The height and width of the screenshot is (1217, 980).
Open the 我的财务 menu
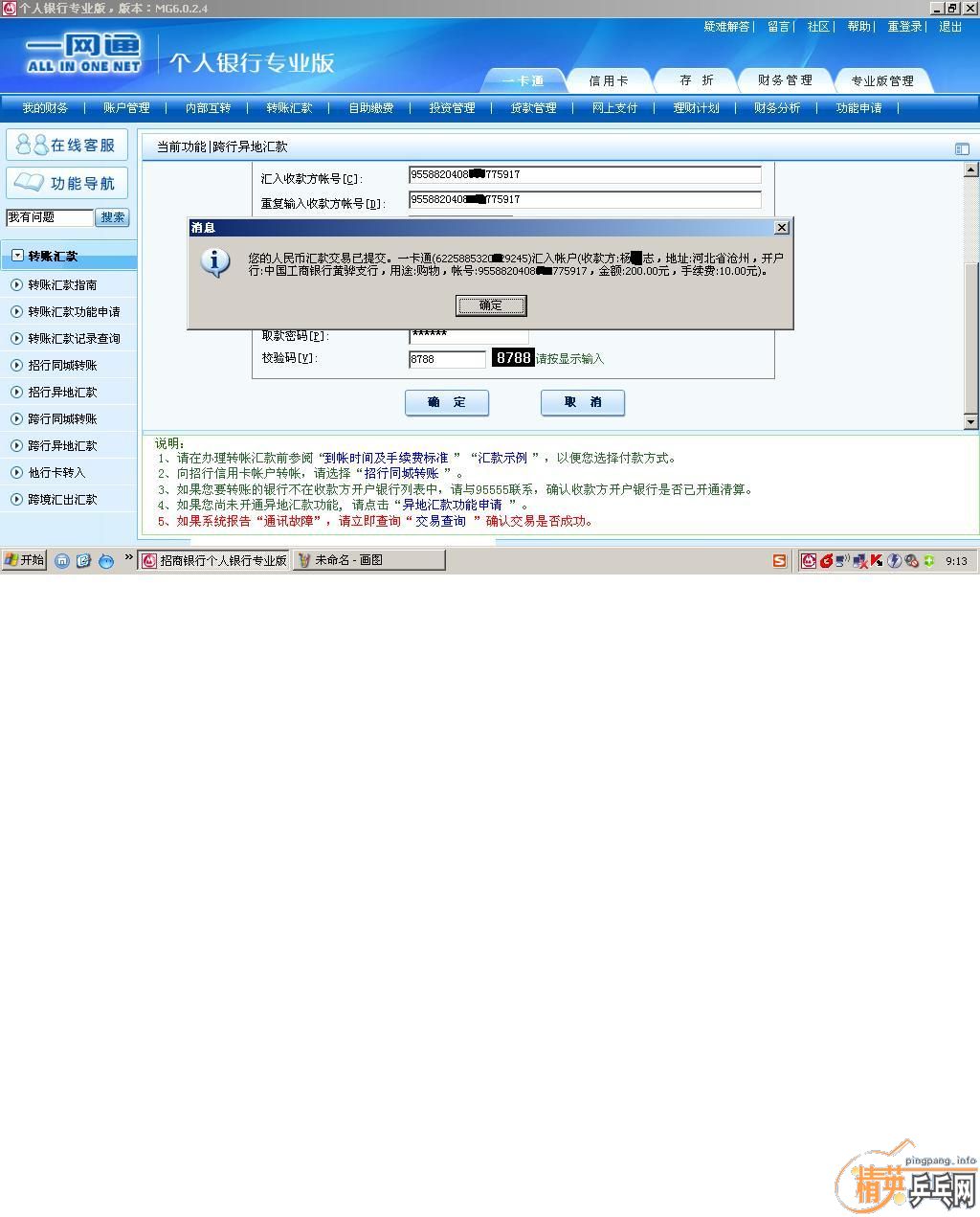click(45, 108)
